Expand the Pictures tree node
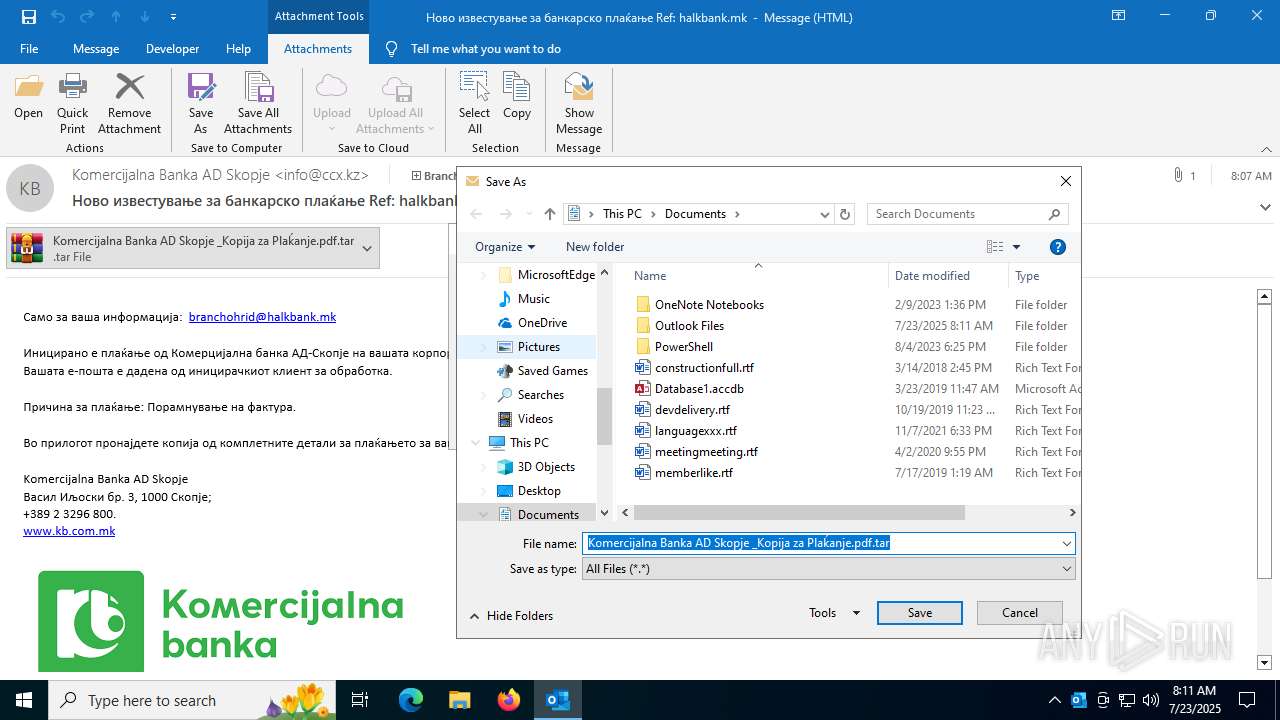Screen dimensions: 1280x720 click(484, 347)
